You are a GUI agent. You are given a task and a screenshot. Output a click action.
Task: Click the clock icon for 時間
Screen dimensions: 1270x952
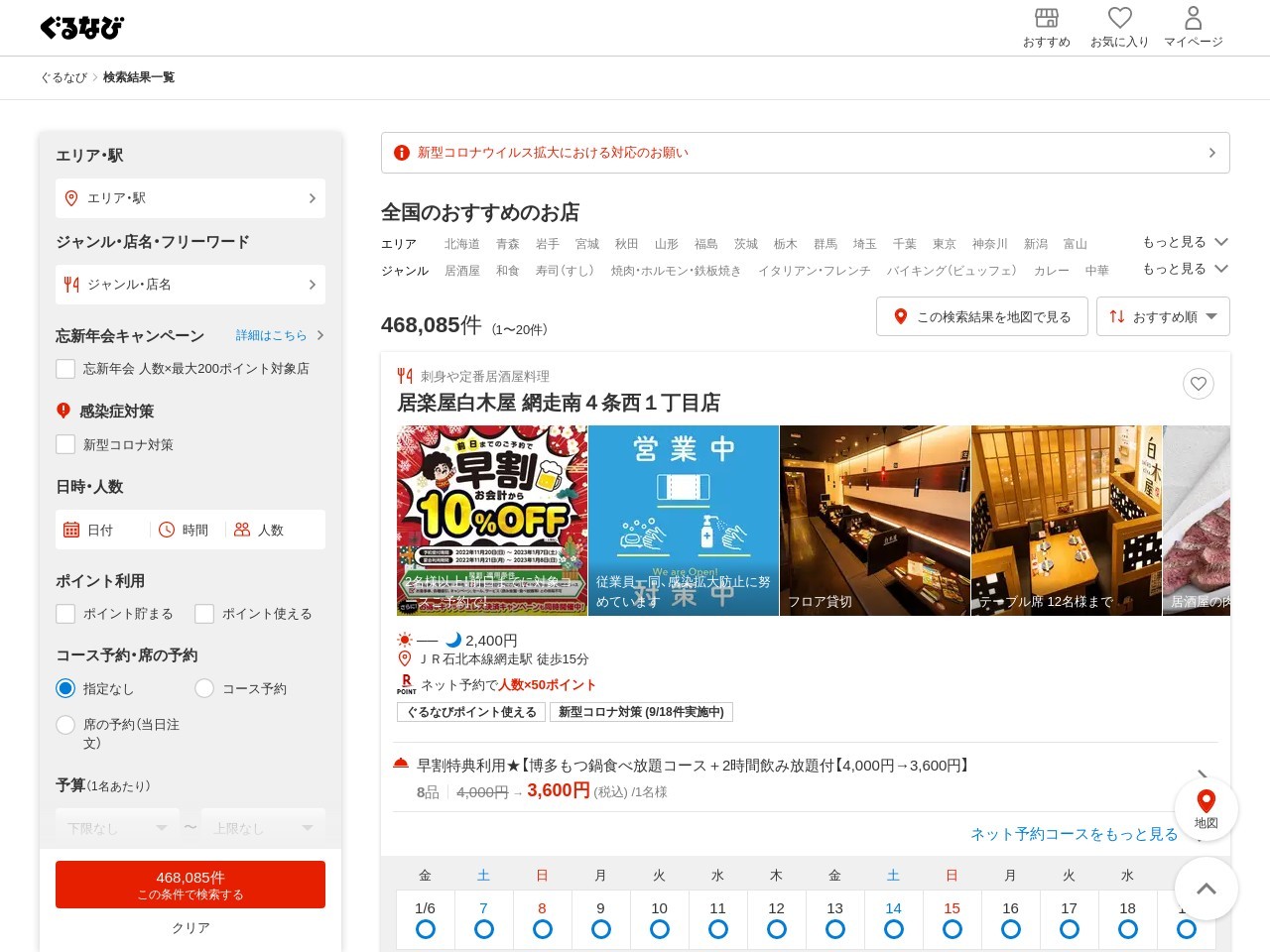pos(167,530)
